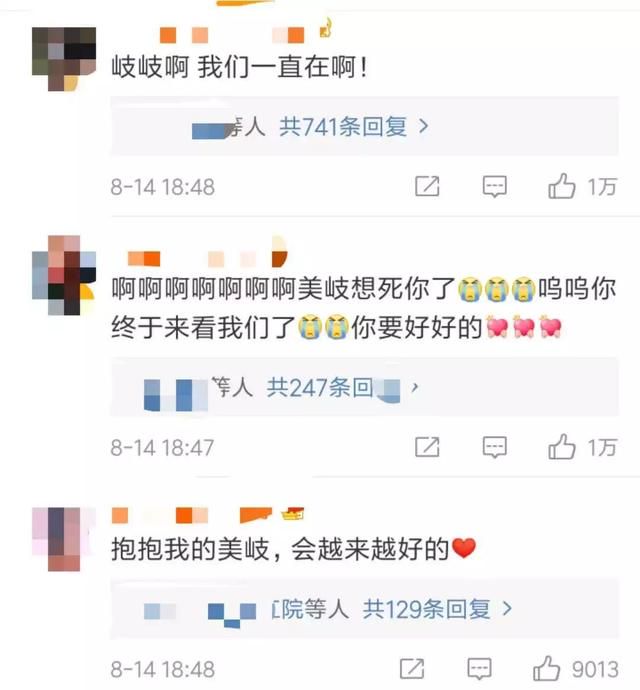Reply to the comment '抱抱我的美歧'
This screenshot has width=640, height=690.
(479, 669)
